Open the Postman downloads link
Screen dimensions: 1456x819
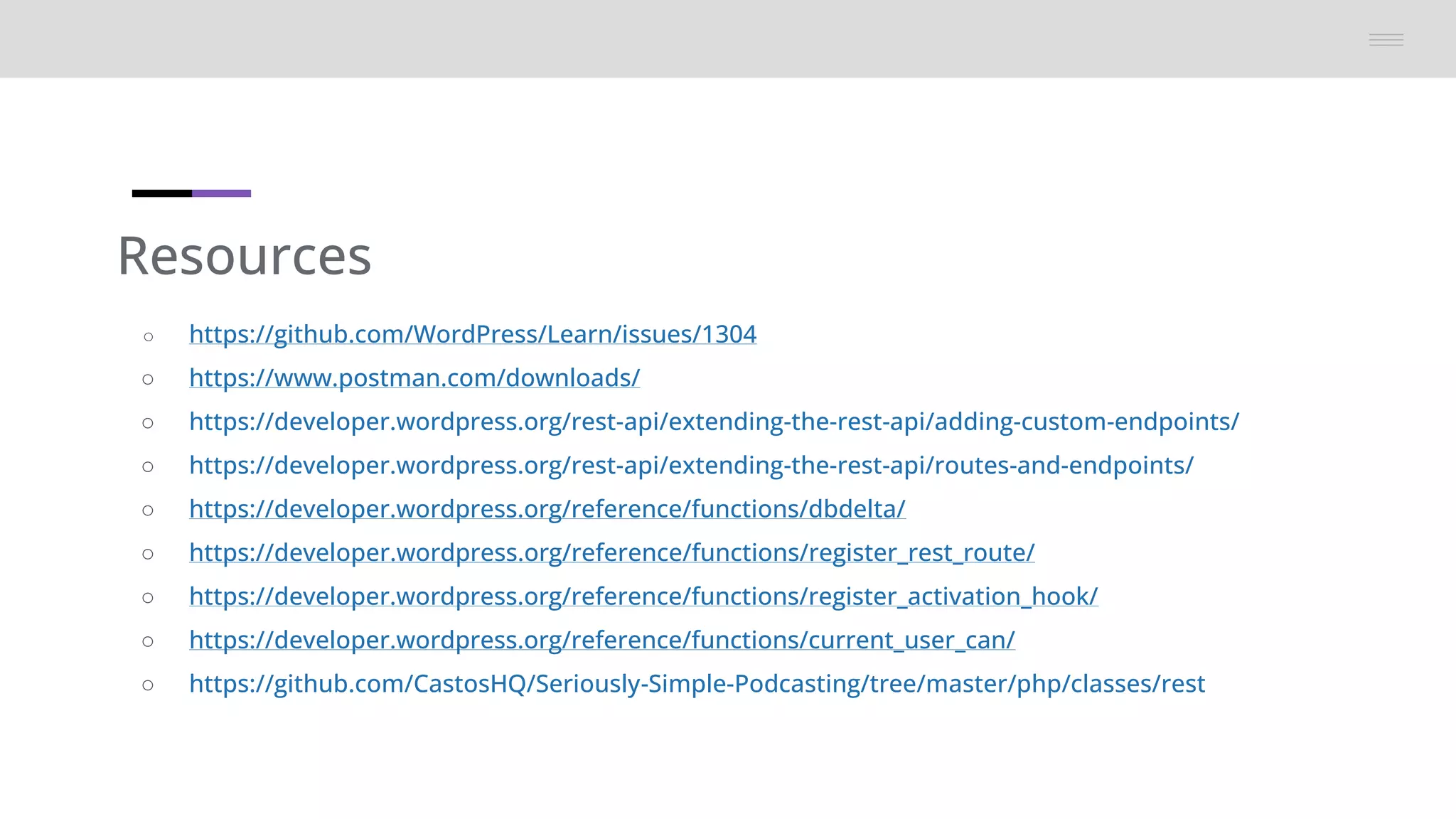(414, 378)
